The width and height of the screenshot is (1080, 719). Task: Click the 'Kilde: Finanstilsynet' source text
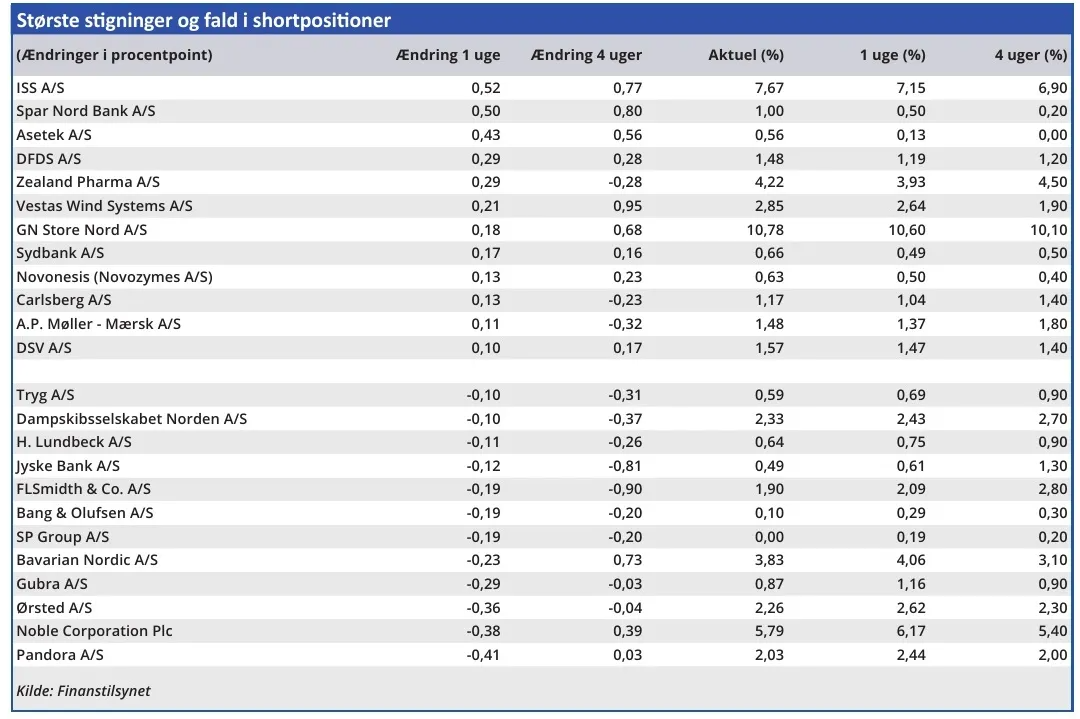coord(83,691)
